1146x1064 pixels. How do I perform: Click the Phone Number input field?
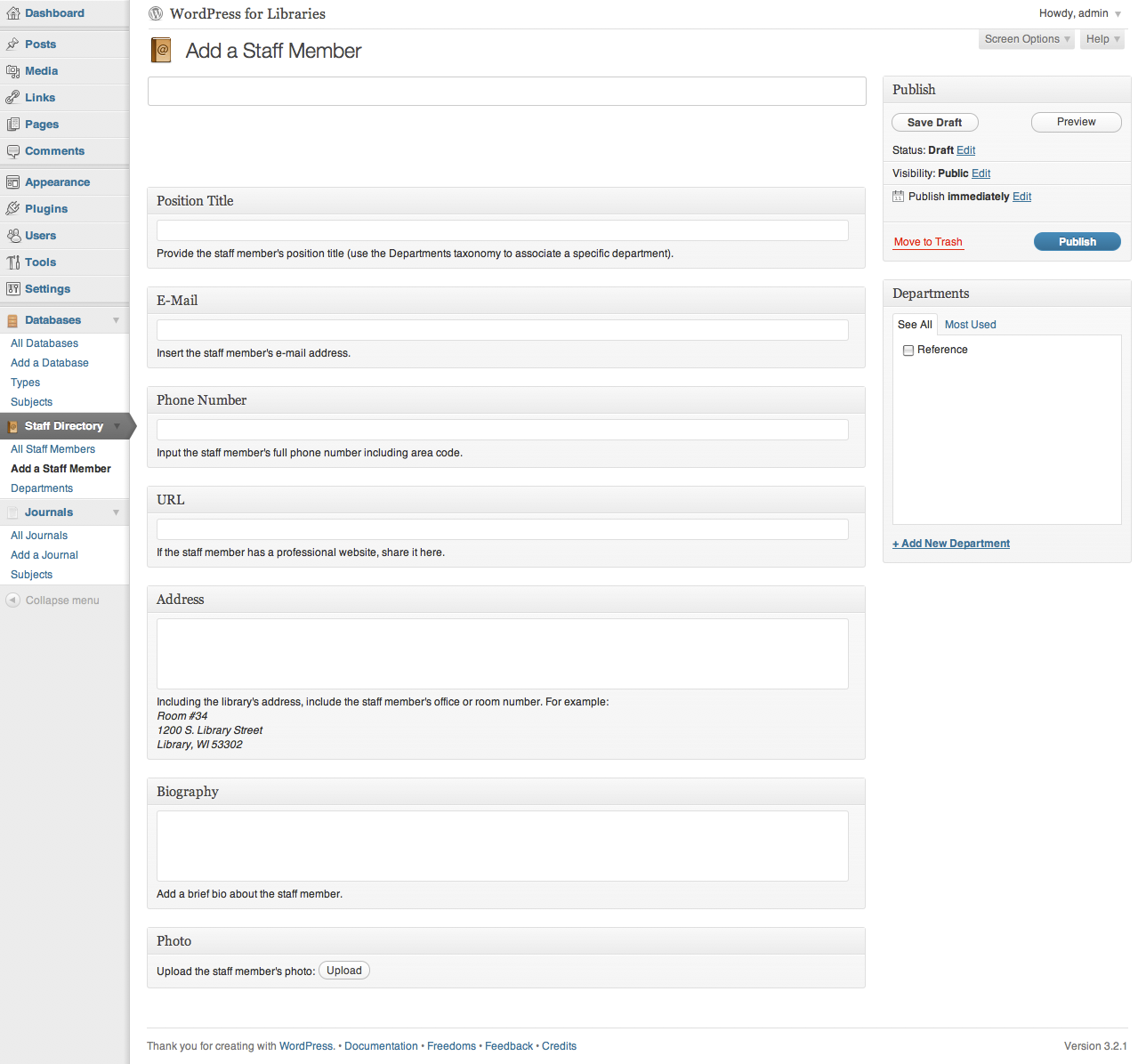pyautogui.click(x=503, y=430)
